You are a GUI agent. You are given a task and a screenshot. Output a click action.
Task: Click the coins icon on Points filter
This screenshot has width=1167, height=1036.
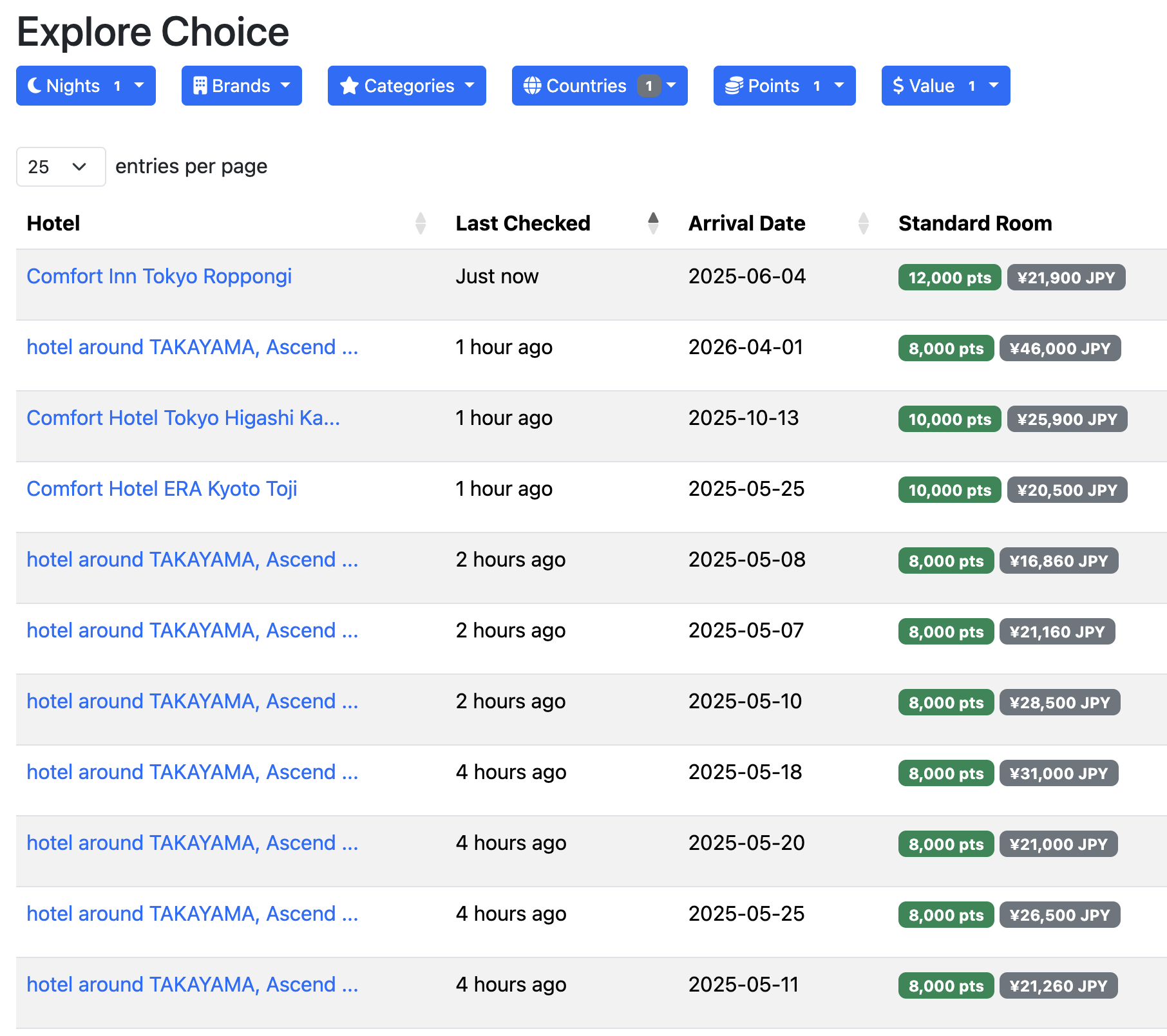[734, 86]
